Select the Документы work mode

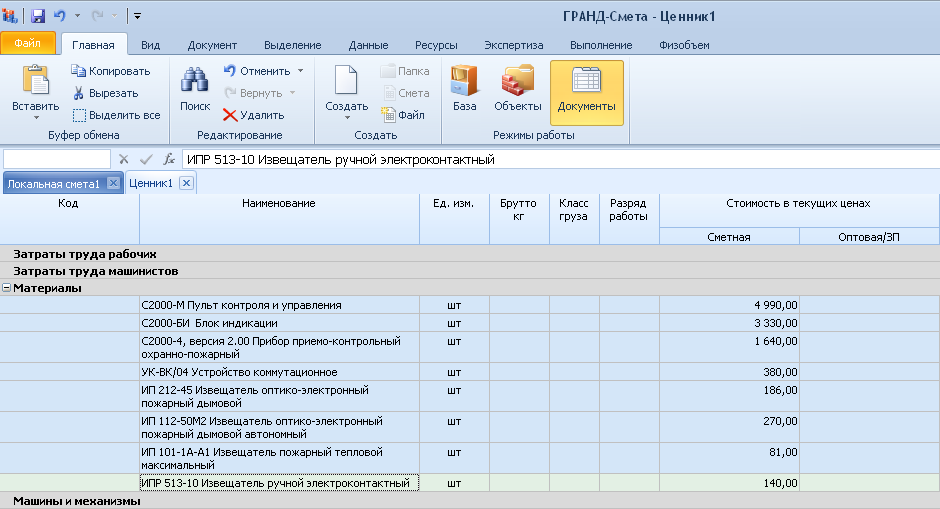pos(587,92)
